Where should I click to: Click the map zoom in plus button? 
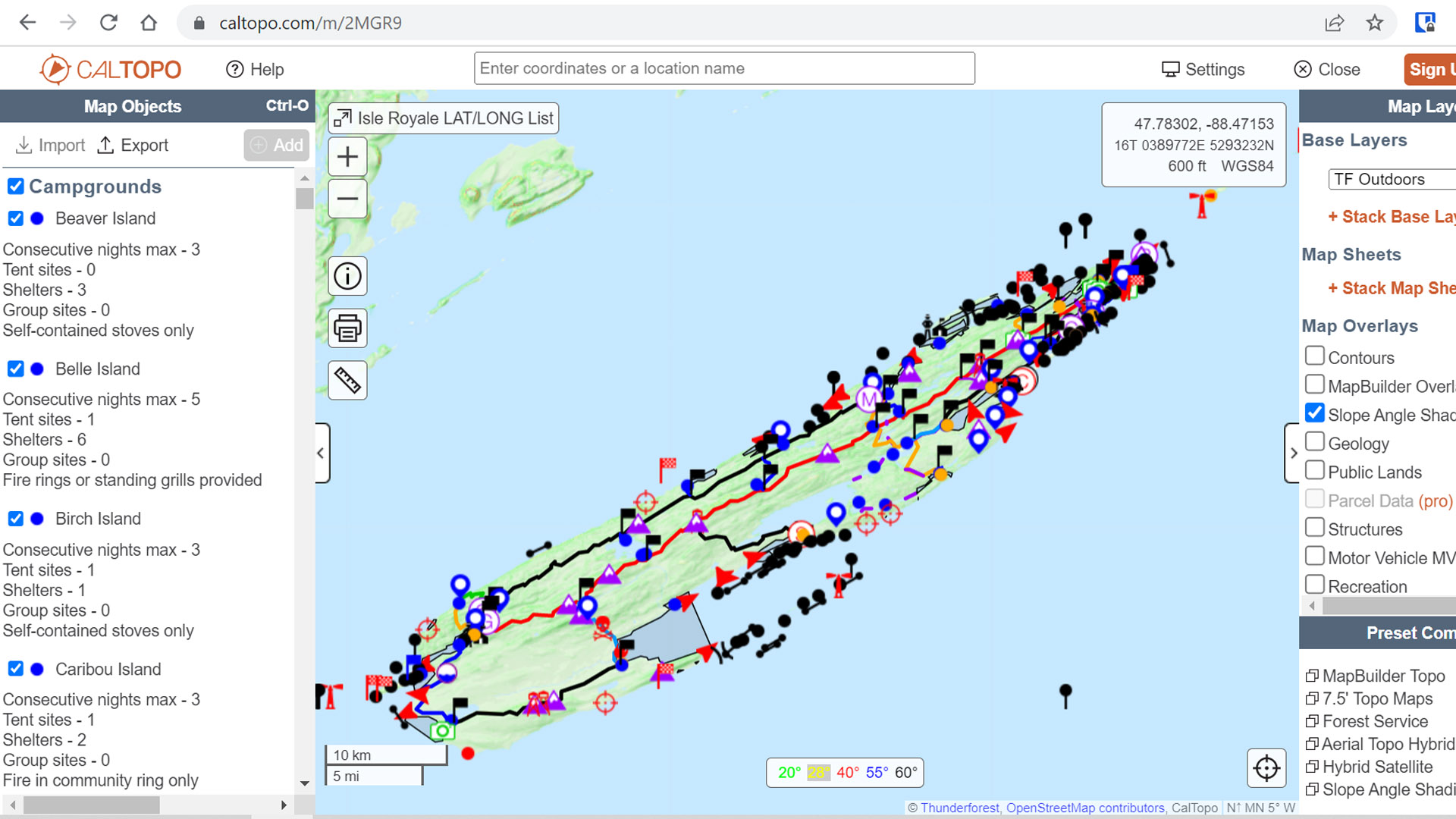(x=347, y=157)
